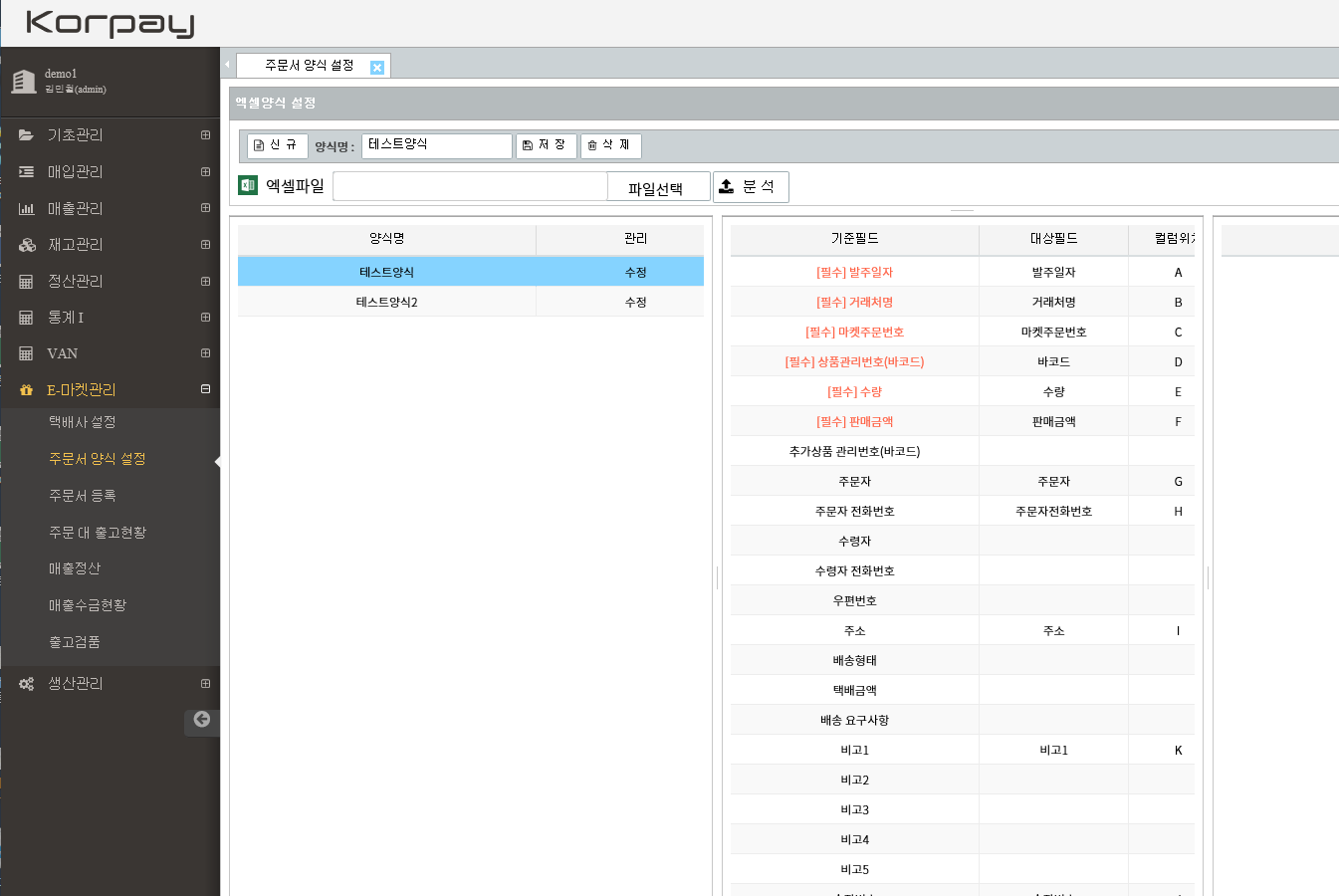The width and height of the screenshot is (1339, 896).
Task: Click the VAN menu icon
Action: click(x=26, y=353)
